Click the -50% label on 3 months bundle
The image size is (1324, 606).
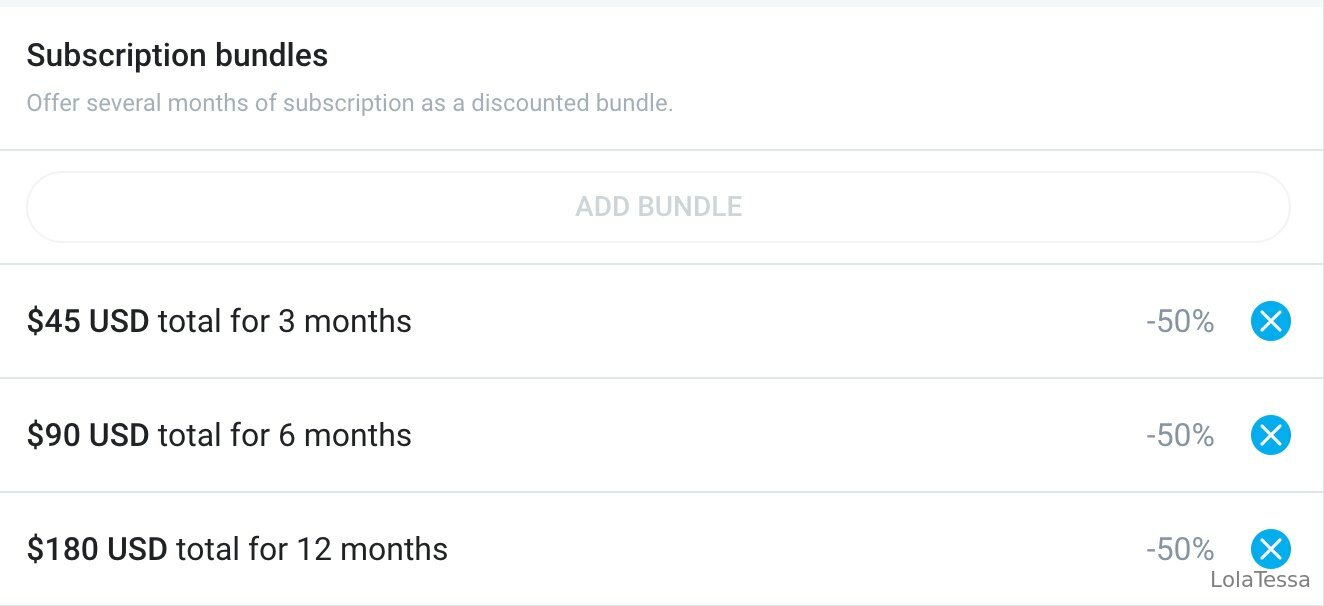pyautogui.click(x=1180, y=322)
